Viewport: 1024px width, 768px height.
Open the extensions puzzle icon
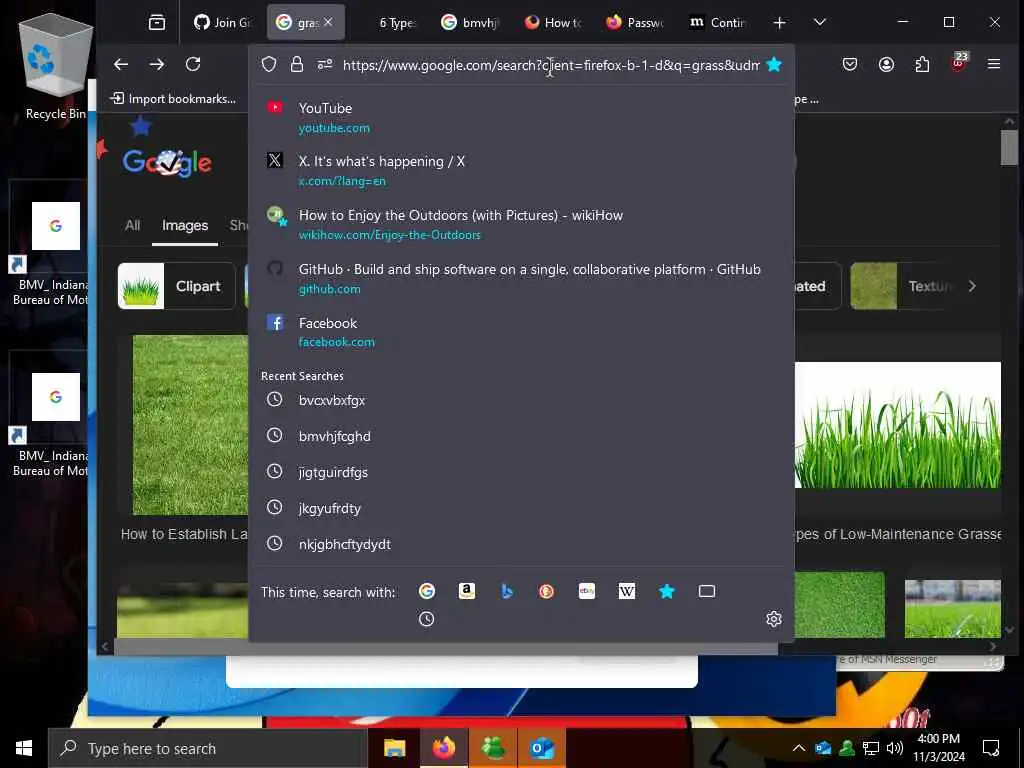click(x=922, y=64)
